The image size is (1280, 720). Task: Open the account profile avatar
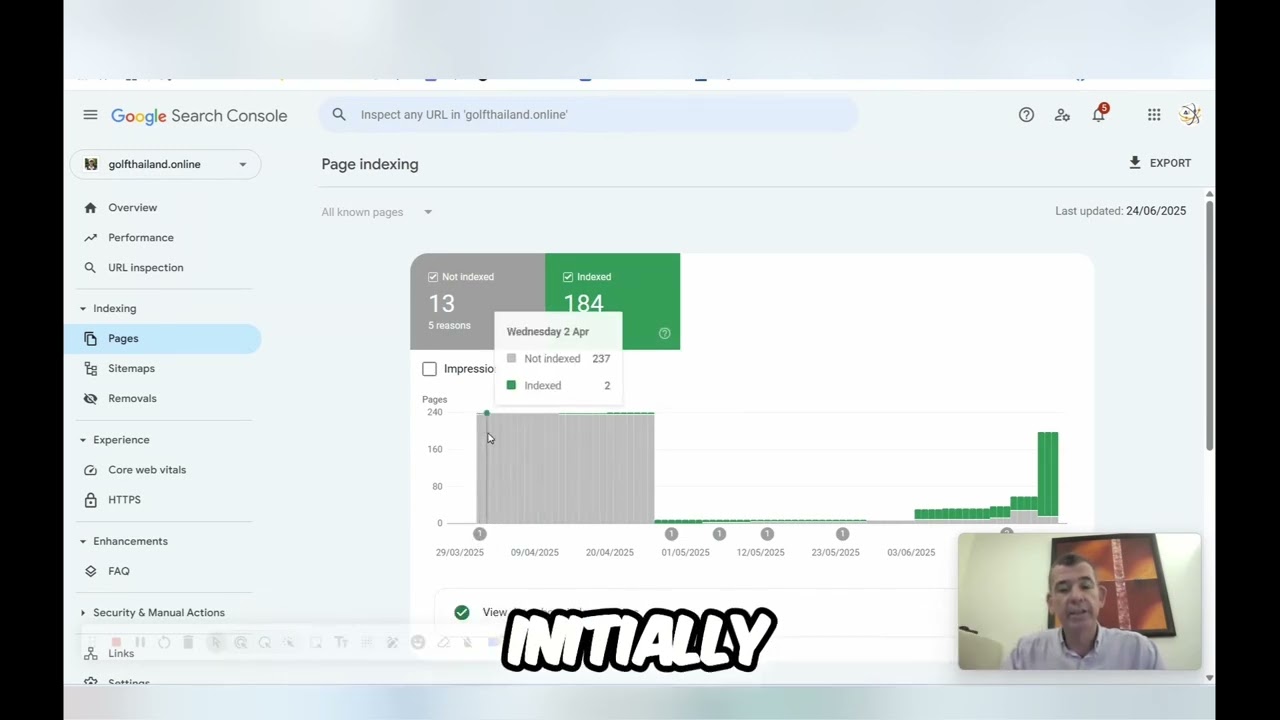(x=1190, y=115)
